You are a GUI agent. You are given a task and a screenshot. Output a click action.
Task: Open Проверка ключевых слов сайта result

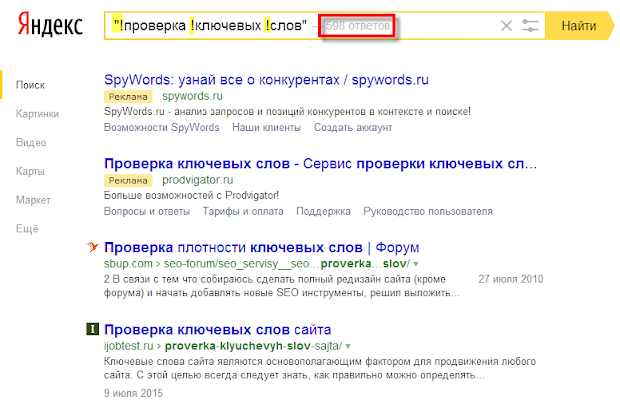pos(217,329)
